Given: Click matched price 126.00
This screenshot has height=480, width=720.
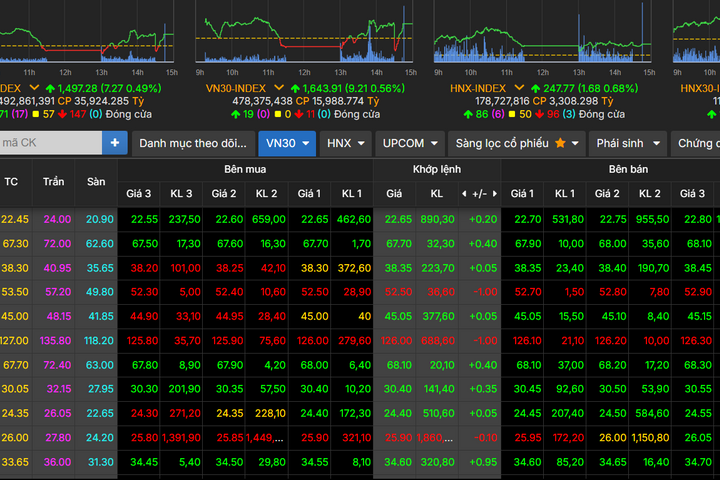Looking at the screenshot, I should pyautogui.click(x=397, y=341).
